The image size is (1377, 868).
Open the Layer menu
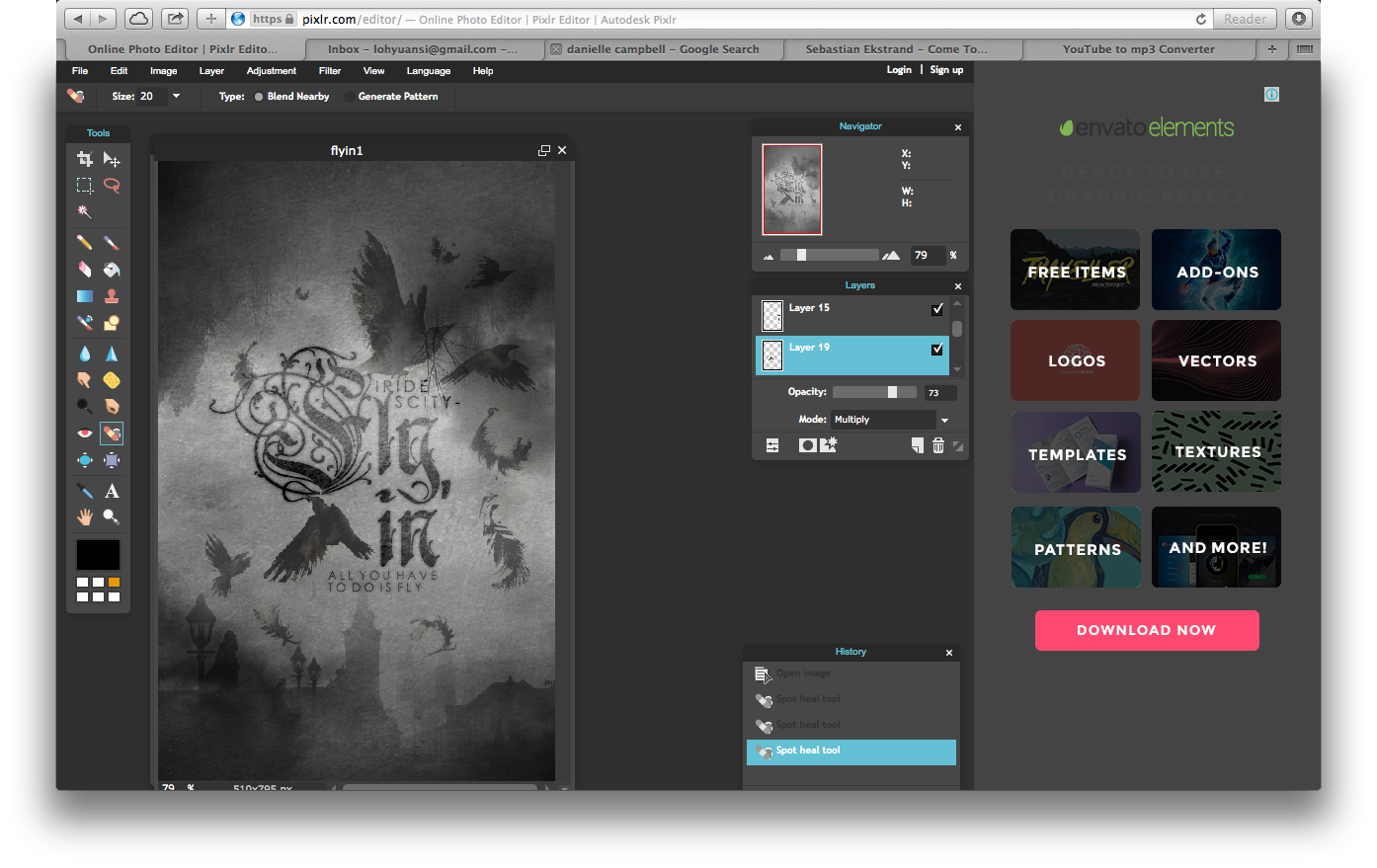click(211, 71)
